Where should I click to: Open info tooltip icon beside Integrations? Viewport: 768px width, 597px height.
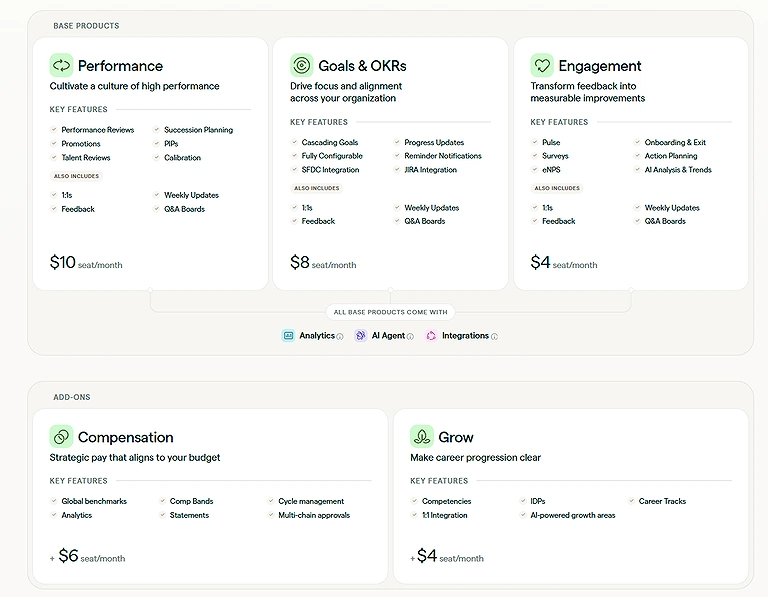coord(494,336)
